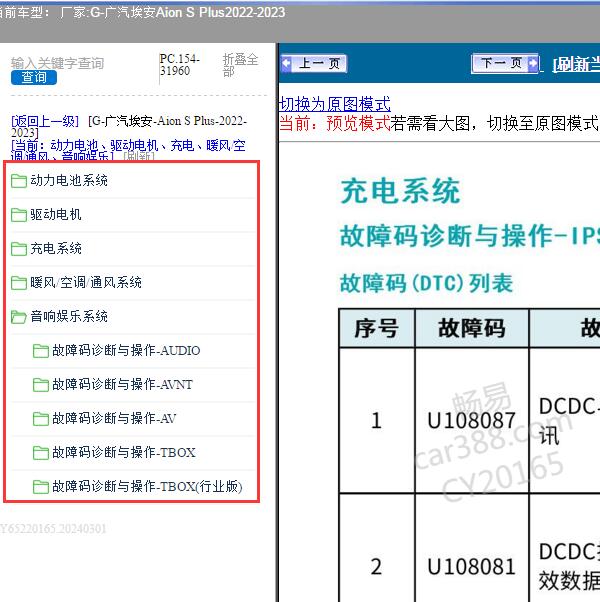This screenshot has width=600, height=602.
Task: Open 故障码诊断与操作-AVNT
Action: coord(122,384)
